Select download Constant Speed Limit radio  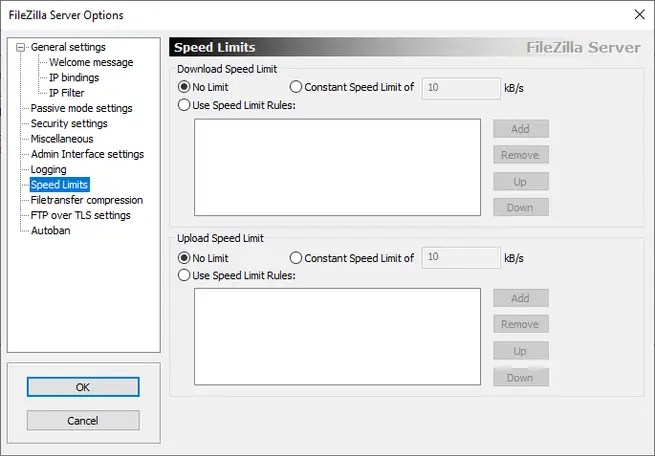coord(295,88)
